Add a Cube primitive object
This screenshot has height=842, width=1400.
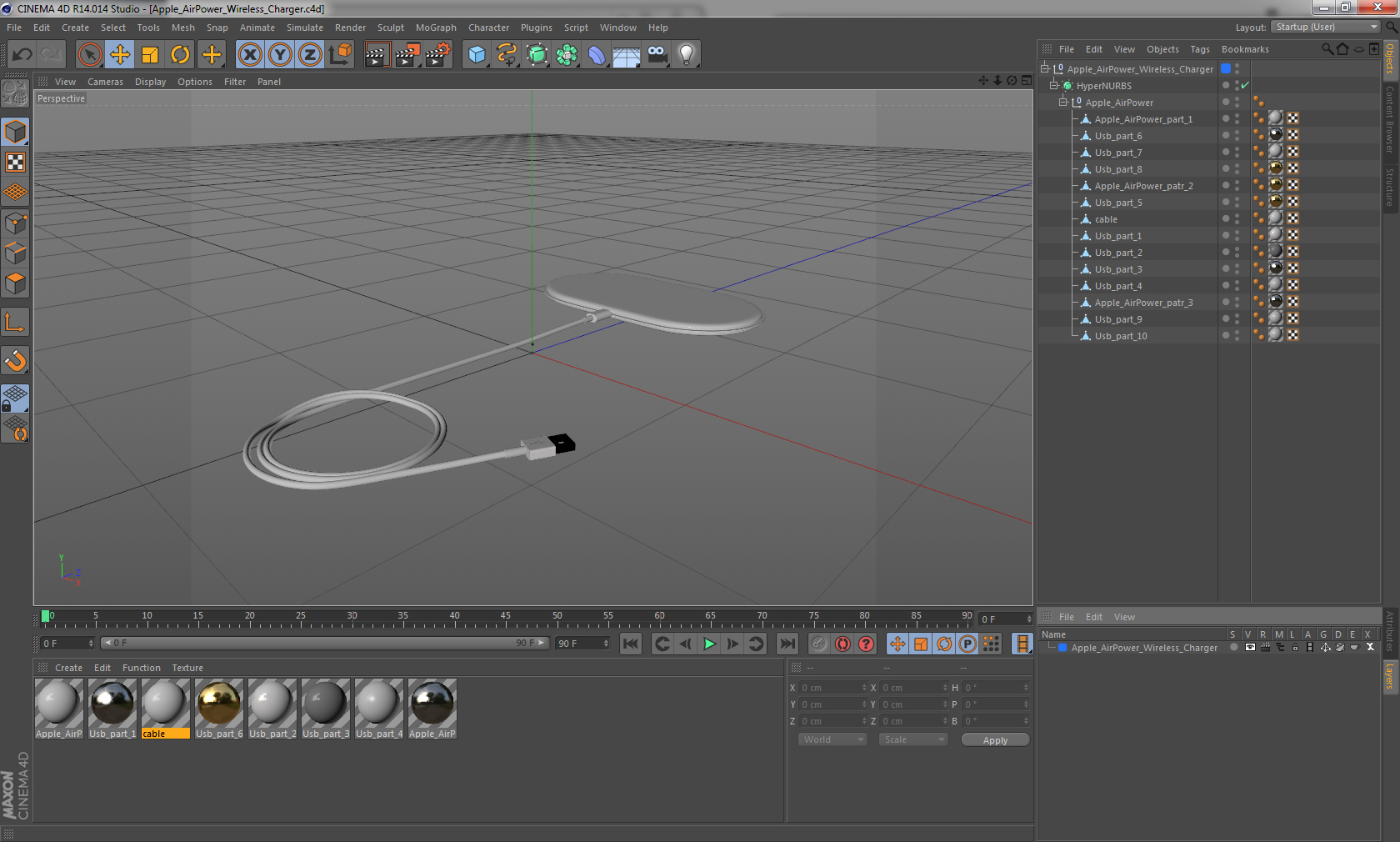click(x=477, y=55)
